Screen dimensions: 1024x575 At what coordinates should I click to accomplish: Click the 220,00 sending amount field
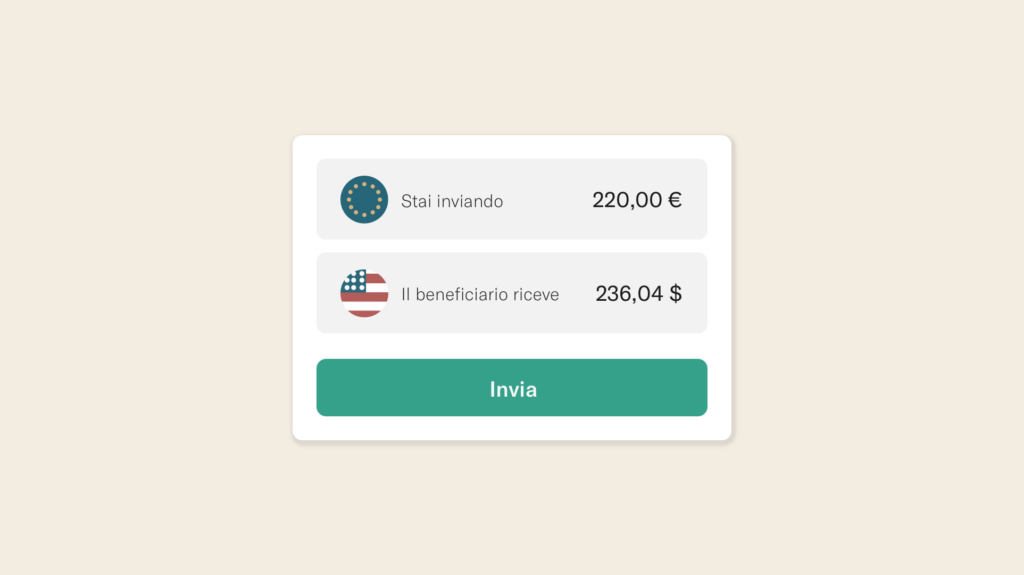coord(627,200)
